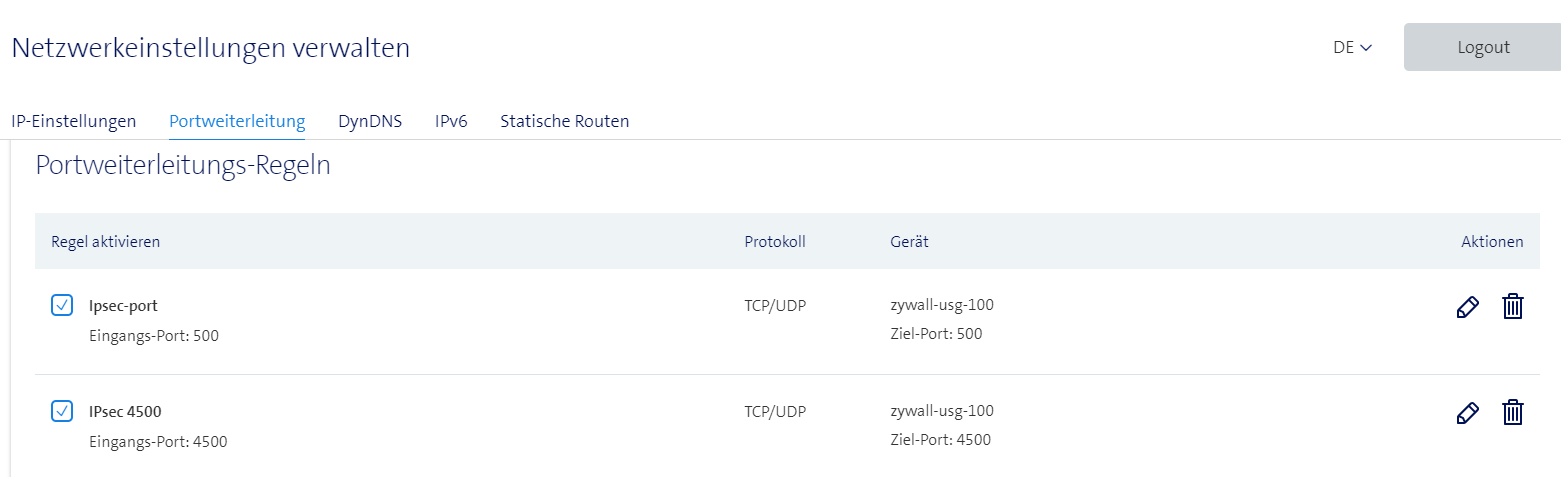Select zywall-usg-100 device in the Ipsec-port row

942,305
